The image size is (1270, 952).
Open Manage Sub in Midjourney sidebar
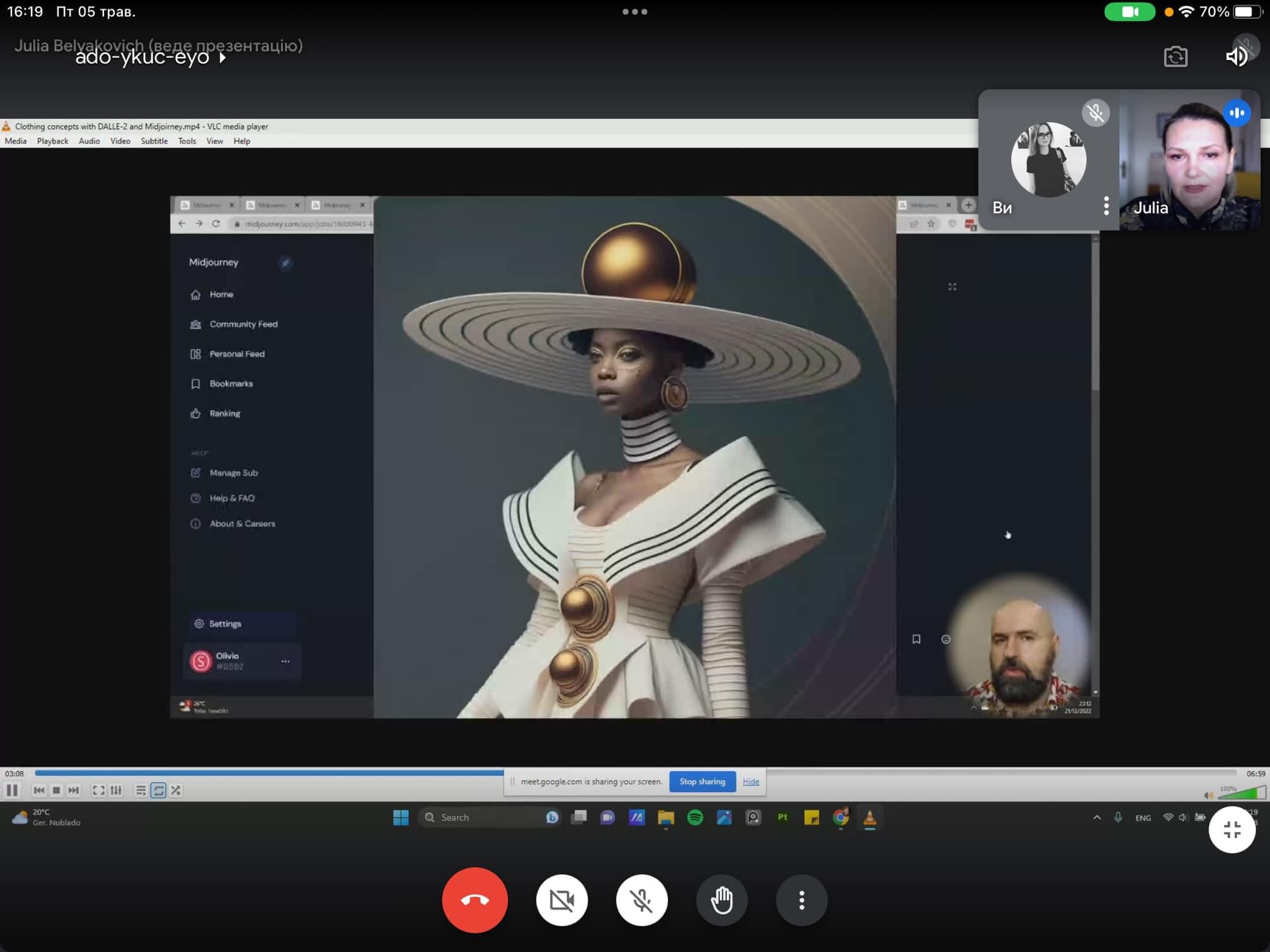point(224,473)
